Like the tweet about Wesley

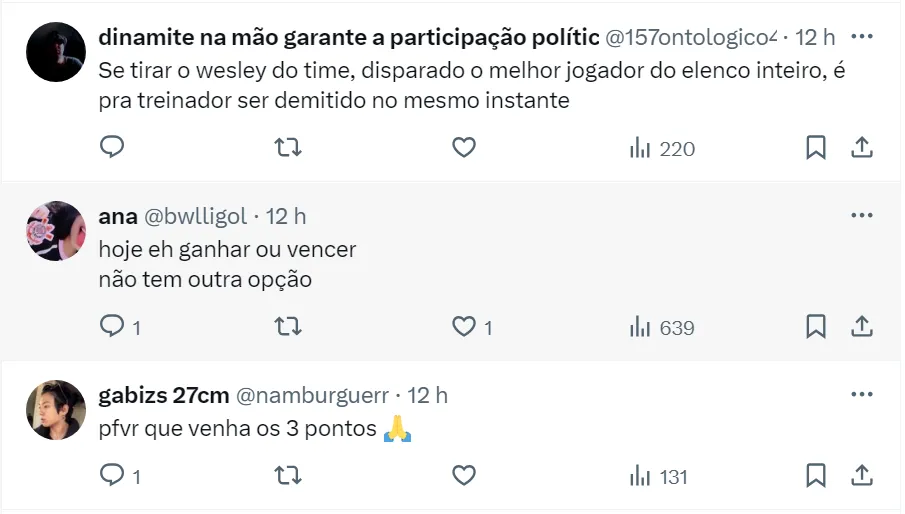click(x=463, y=148)
